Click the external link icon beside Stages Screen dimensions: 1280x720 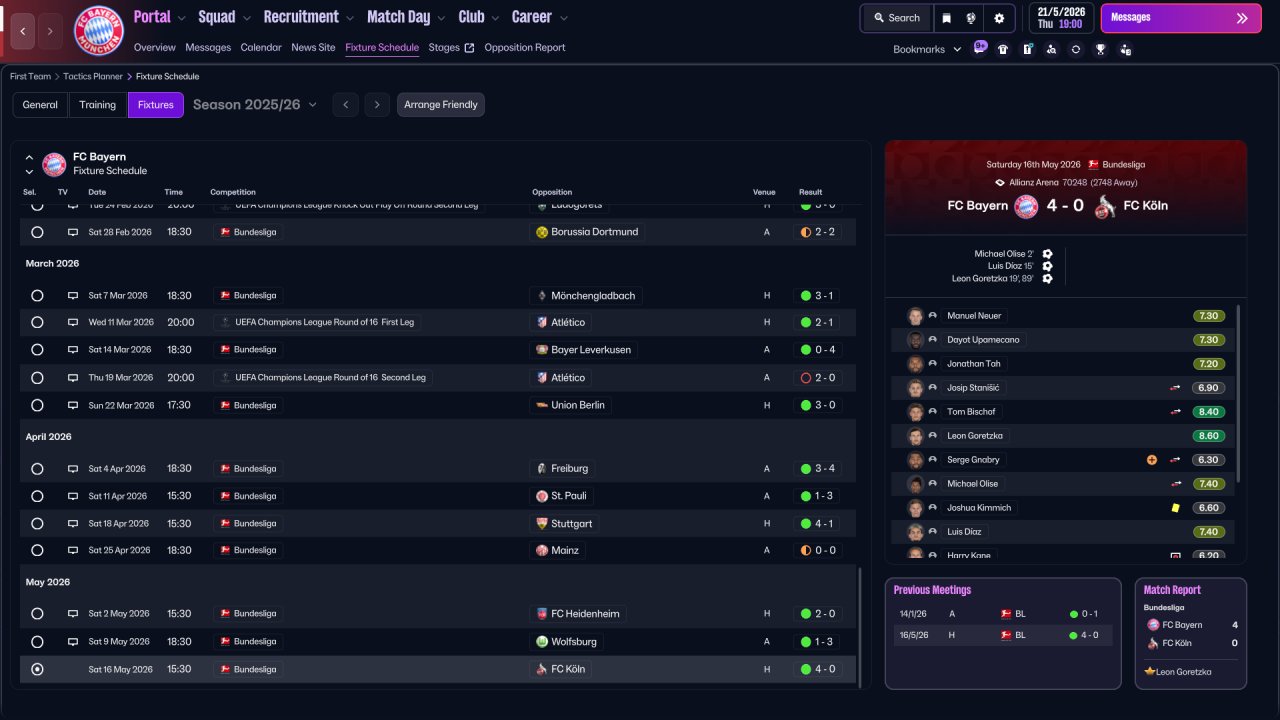(469, 48)
